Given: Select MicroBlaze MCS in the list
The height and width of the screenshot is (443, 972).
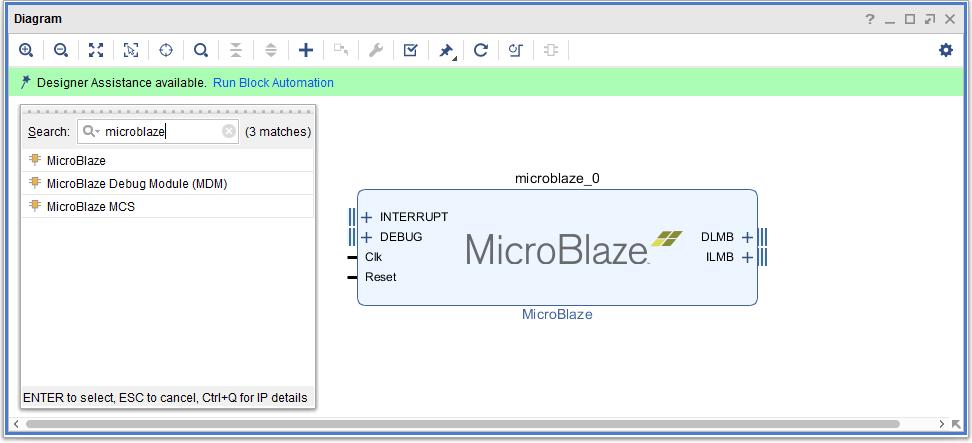Looking at the screenshot, I should (167, 206).
